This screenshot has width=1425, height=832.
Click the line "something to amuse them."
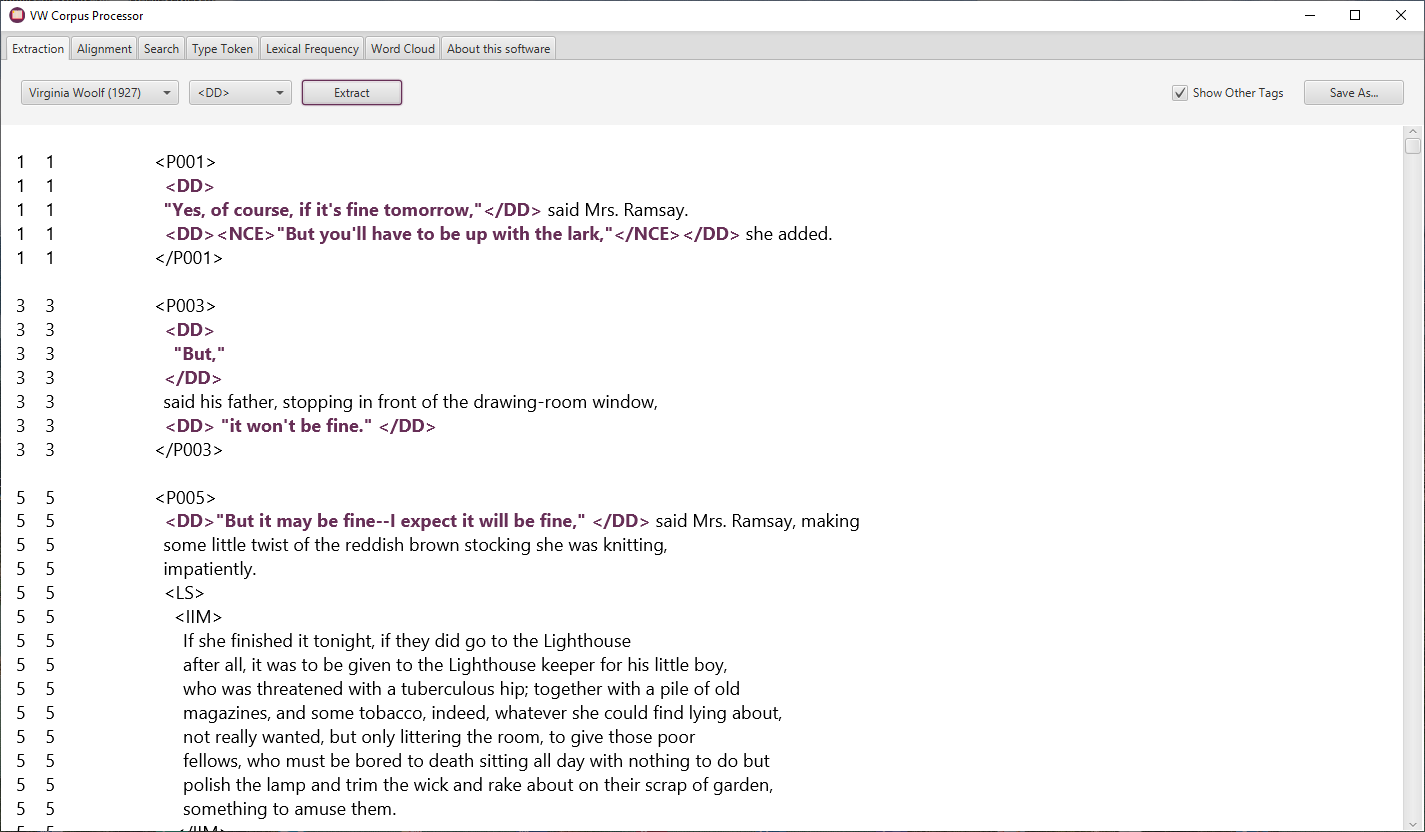click(290, 810)
